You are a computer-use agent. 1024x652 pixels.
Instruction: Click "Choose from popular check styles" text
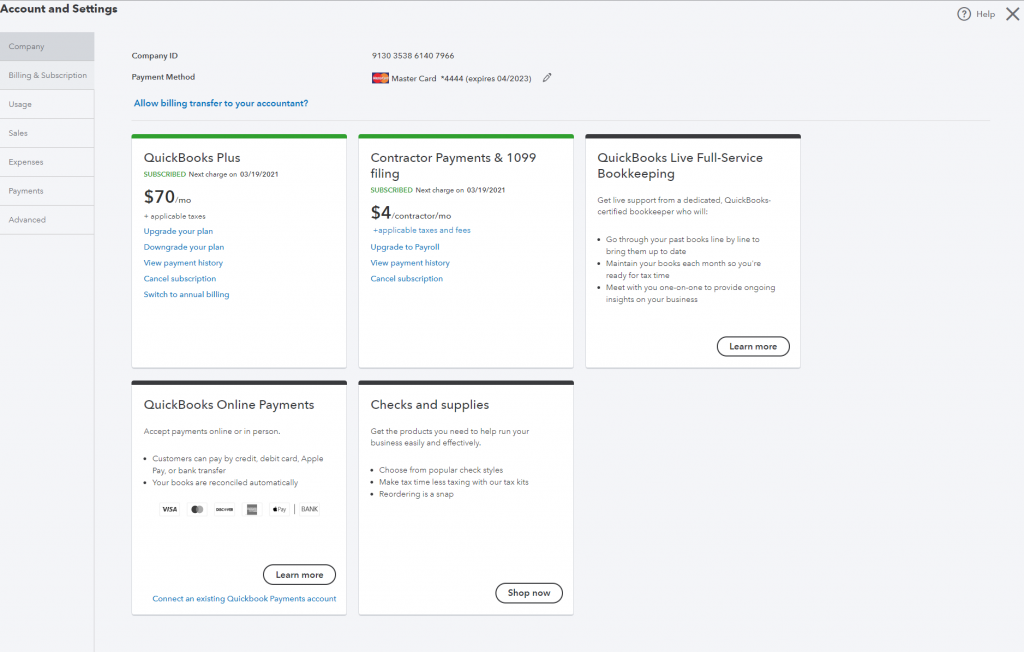[x=441, y=470]
